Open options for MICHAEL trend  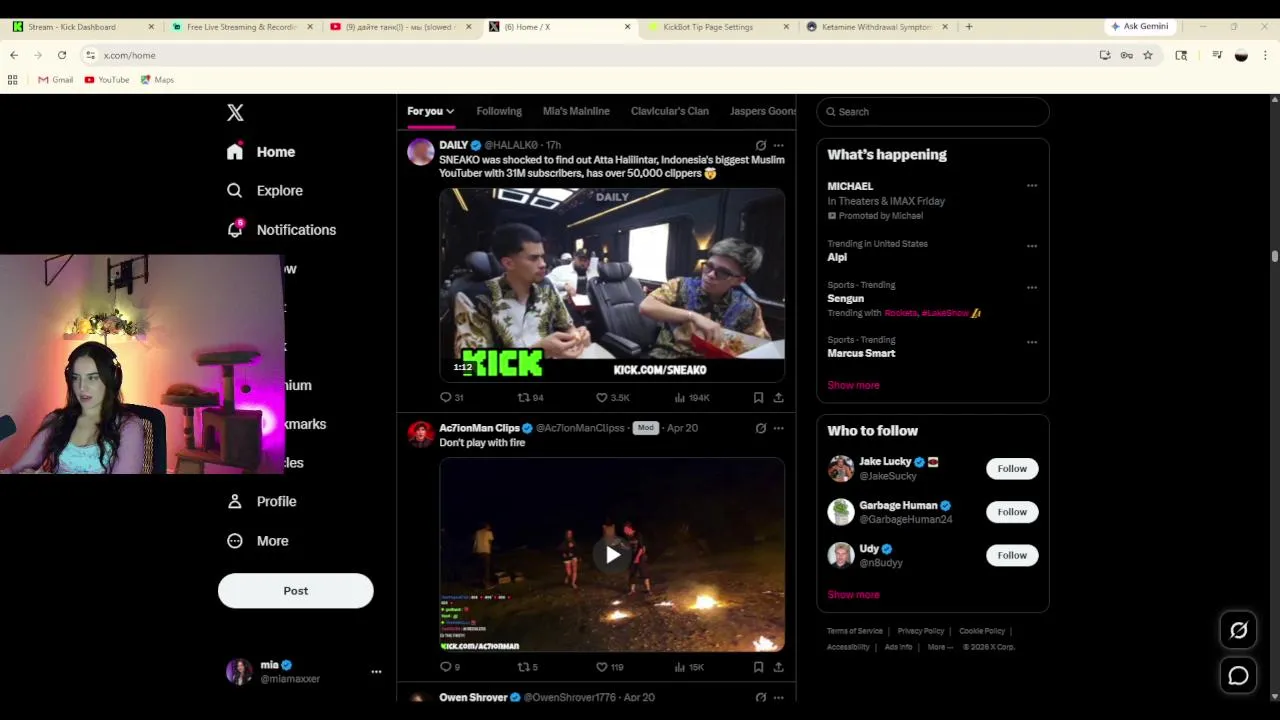pyautogui.click(x=1032, y=186)
